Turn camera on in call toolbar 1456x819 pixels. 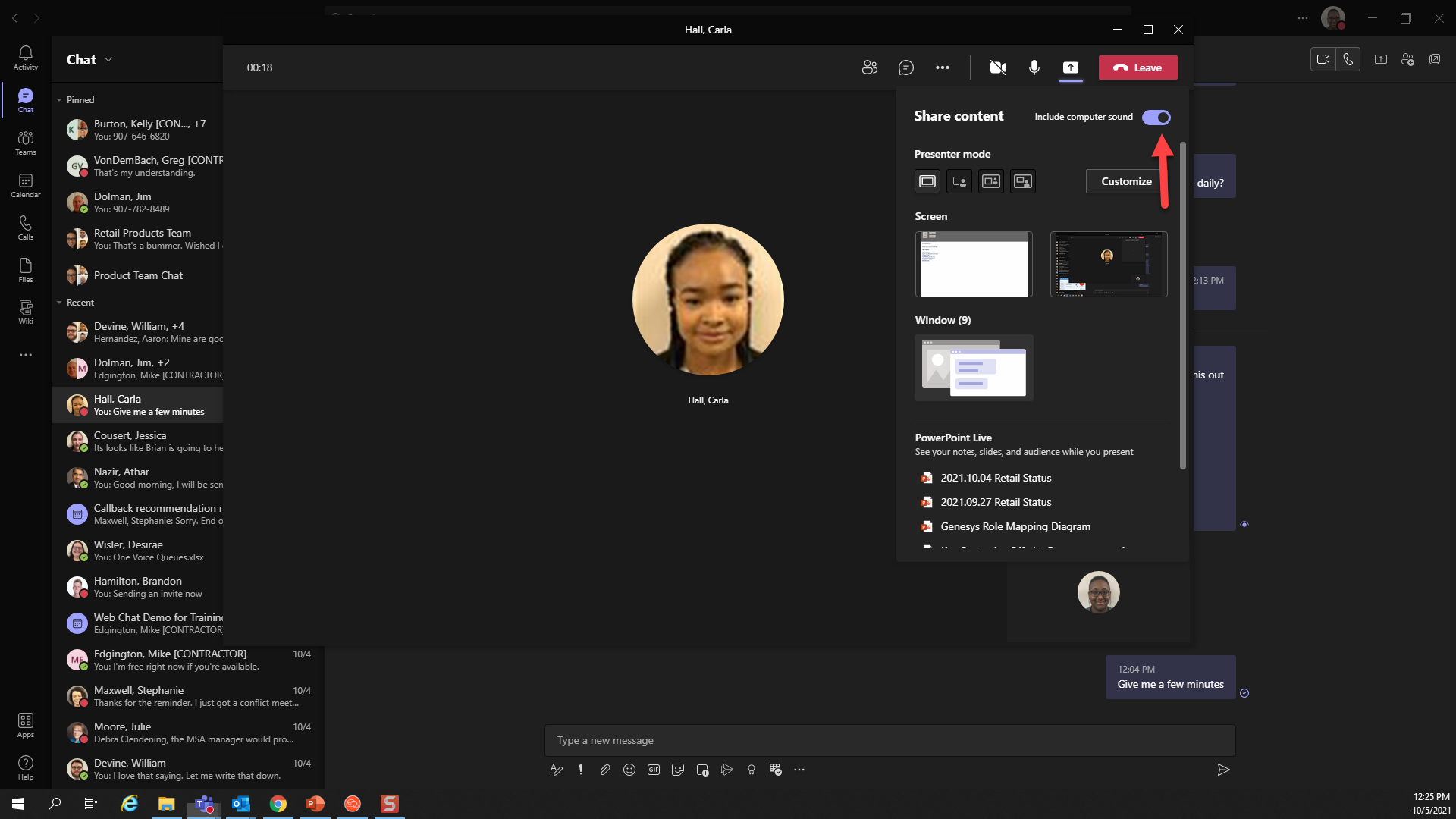click(x=997, y=67)
